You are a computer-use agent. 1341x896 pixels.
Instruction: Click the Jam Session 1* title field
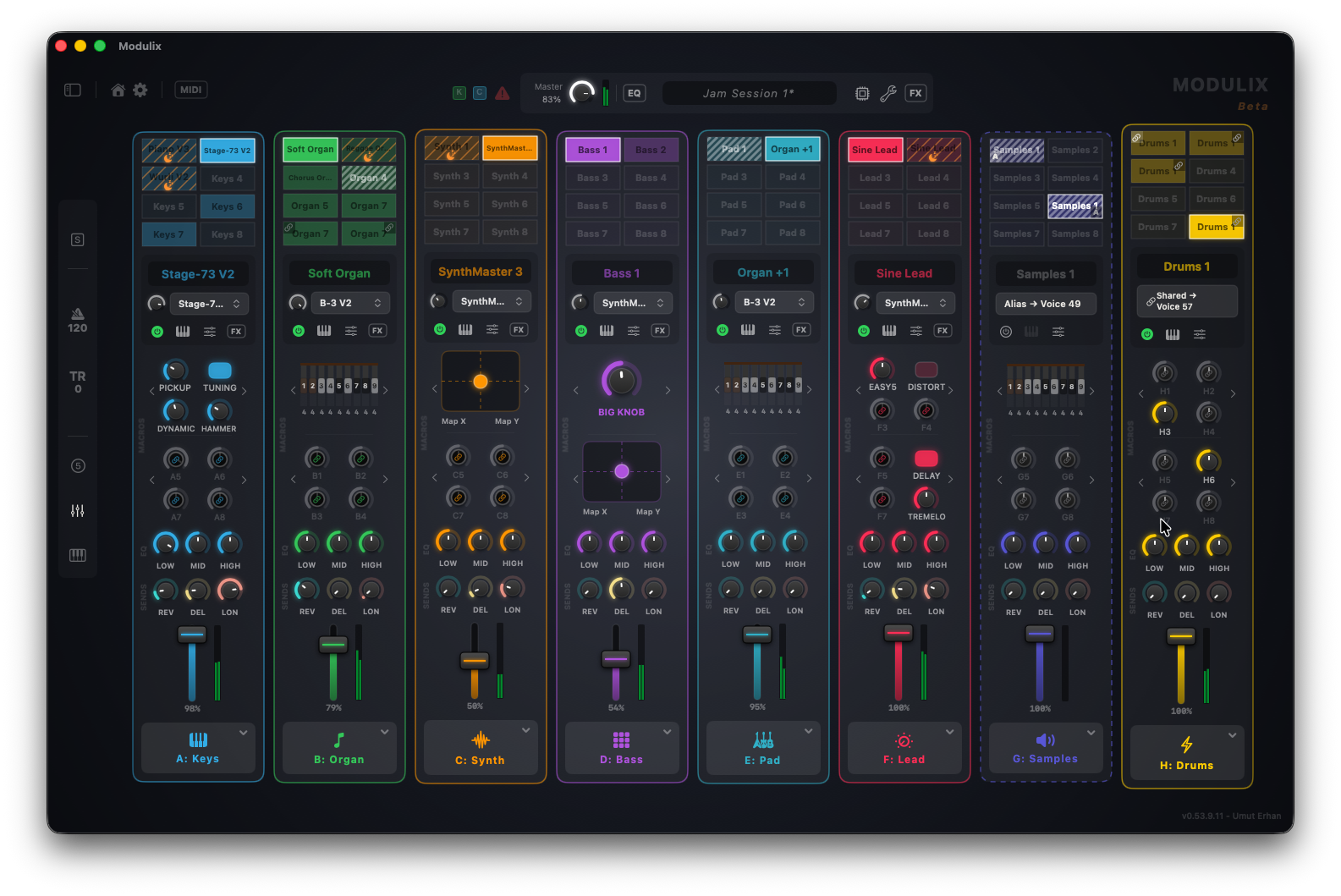(x=749, y=93)
